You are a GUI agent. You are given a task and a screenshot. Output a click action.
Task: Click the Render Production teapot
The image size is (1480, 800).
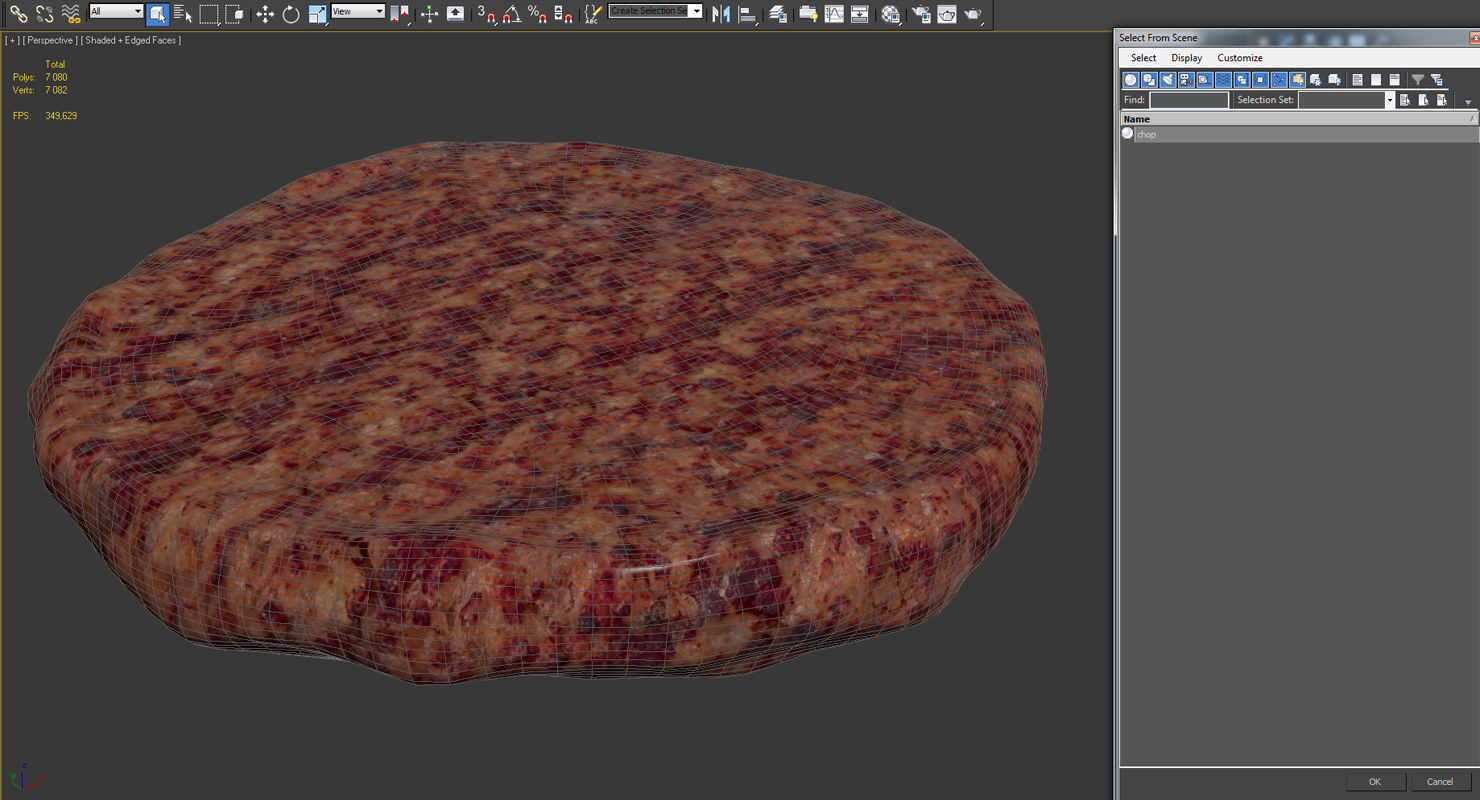click(x=972, y=14)
